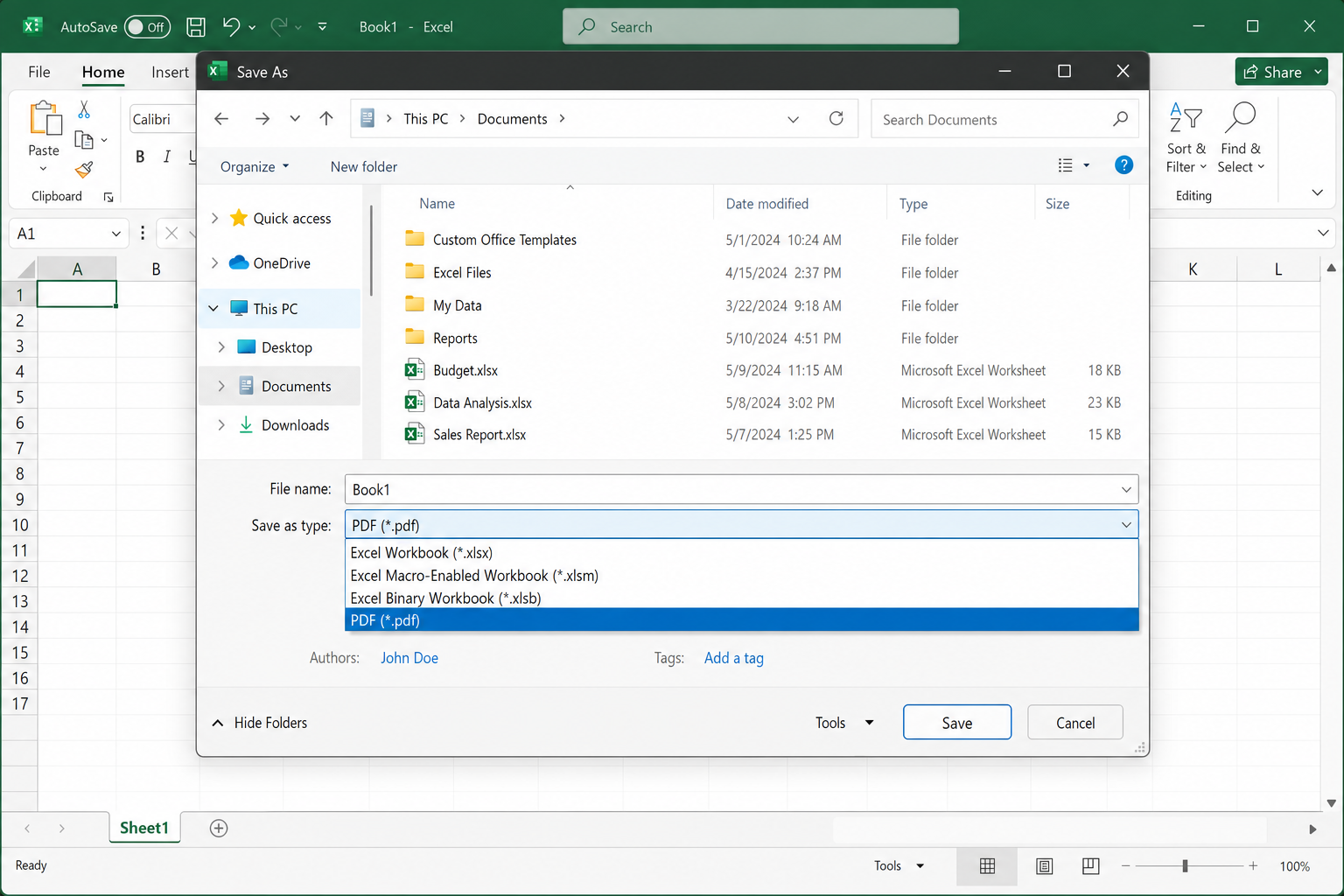Click the Search Documents field
The image size is (1344, 896).
(x=1004, y=119)
